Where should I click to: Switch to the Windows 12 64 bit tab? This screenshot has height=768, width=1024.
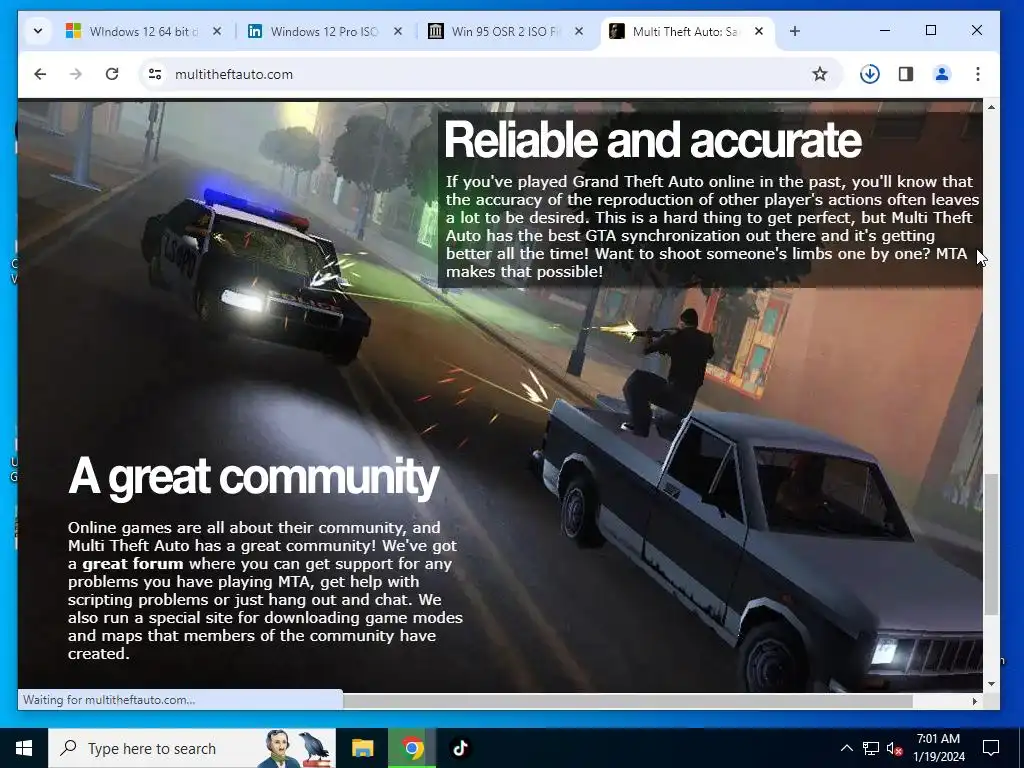(144, 31)
